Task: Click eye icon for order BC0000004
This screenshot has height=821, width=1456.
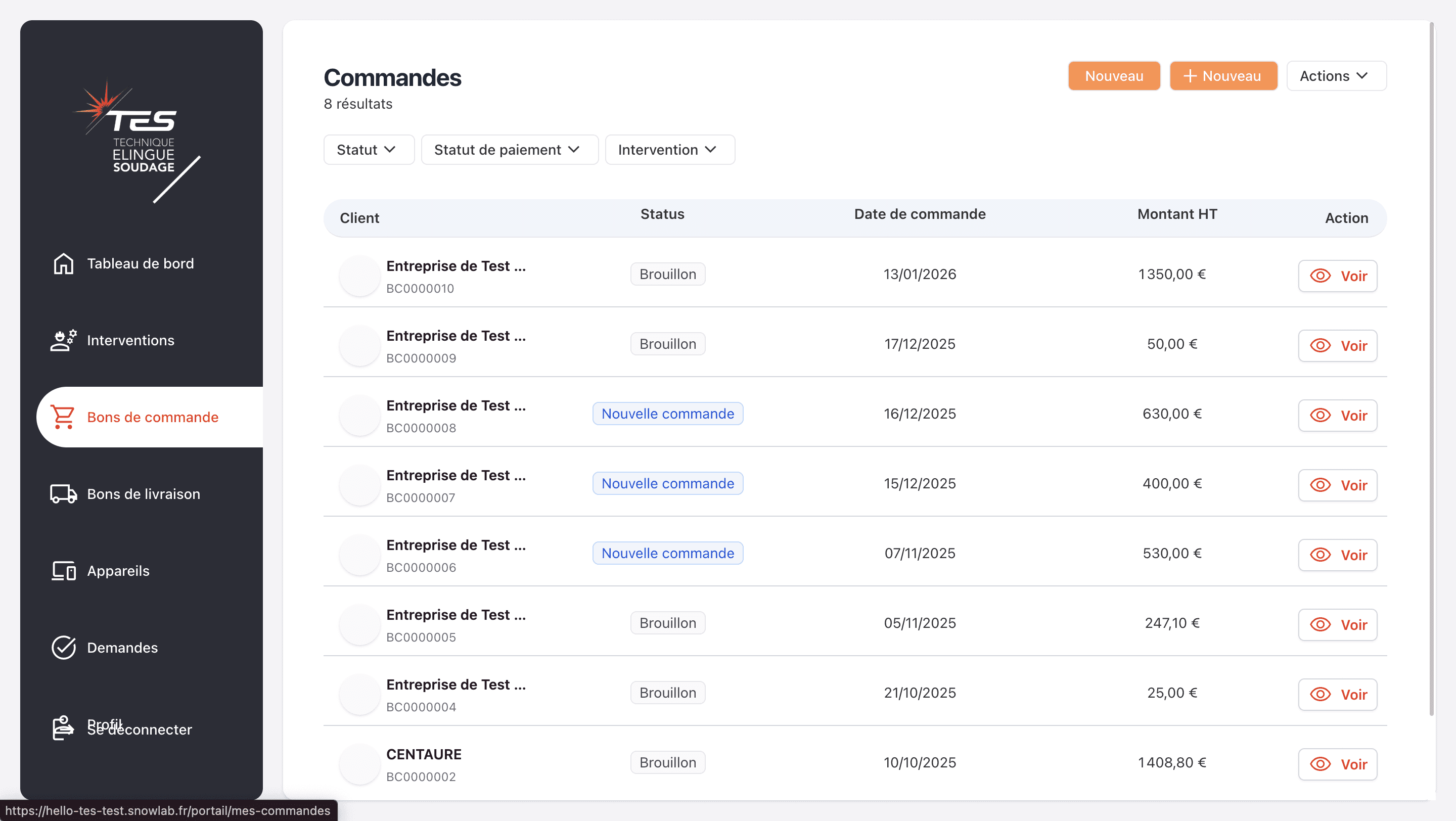Action: (1321, 695)
